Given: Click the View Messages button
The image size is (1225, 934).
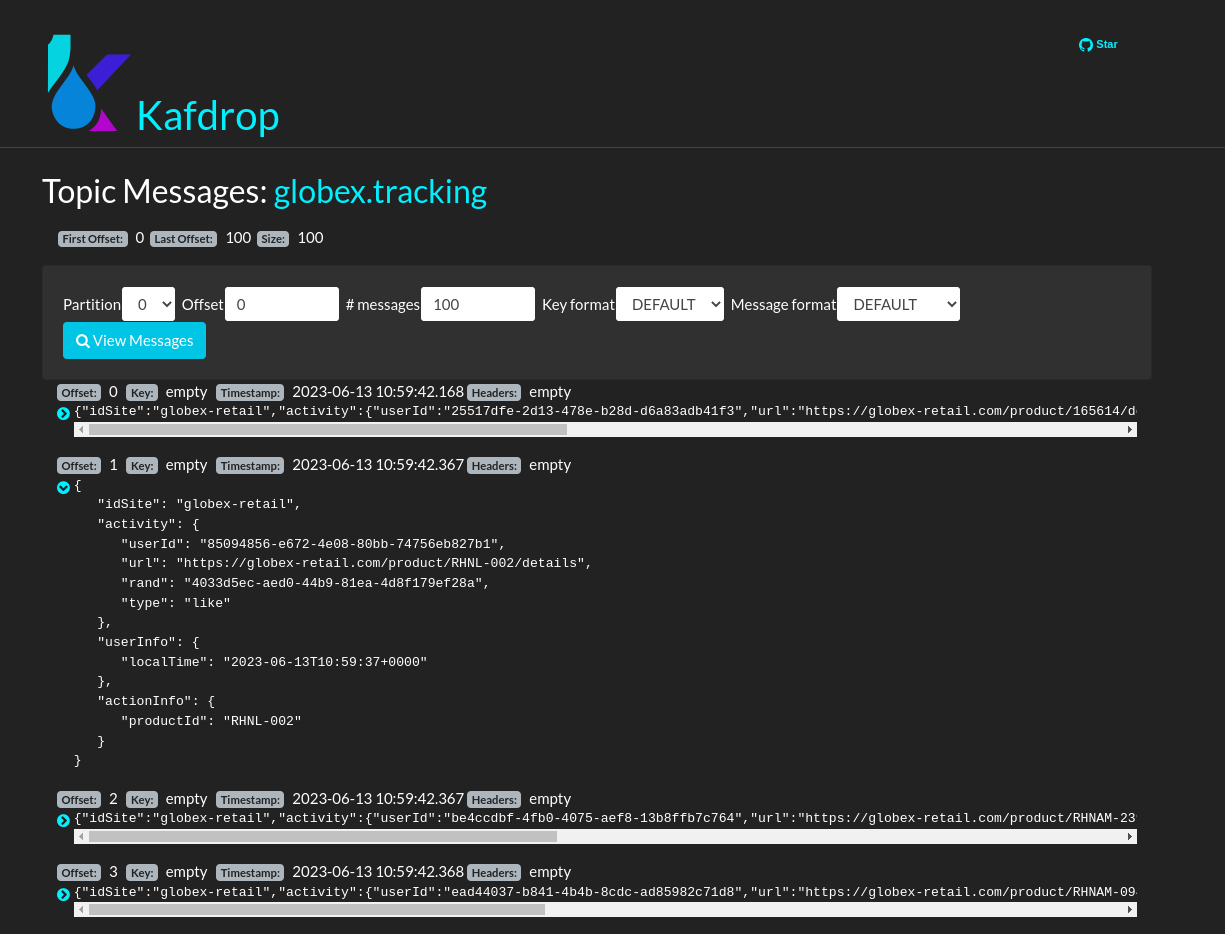Looking at the screenshot, I should [x=134, y=340].
